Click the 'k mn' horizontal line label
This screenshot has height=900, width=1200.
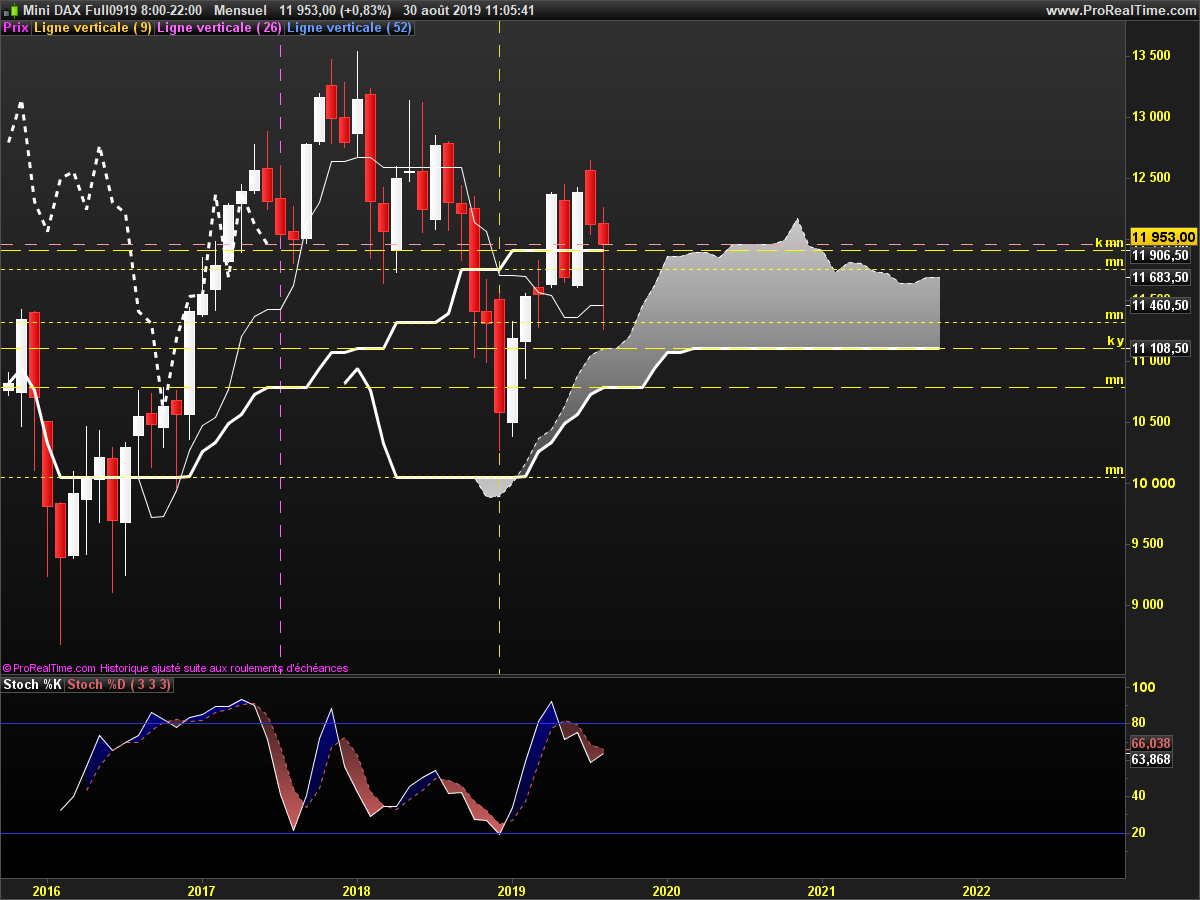tap(1109, 243)
